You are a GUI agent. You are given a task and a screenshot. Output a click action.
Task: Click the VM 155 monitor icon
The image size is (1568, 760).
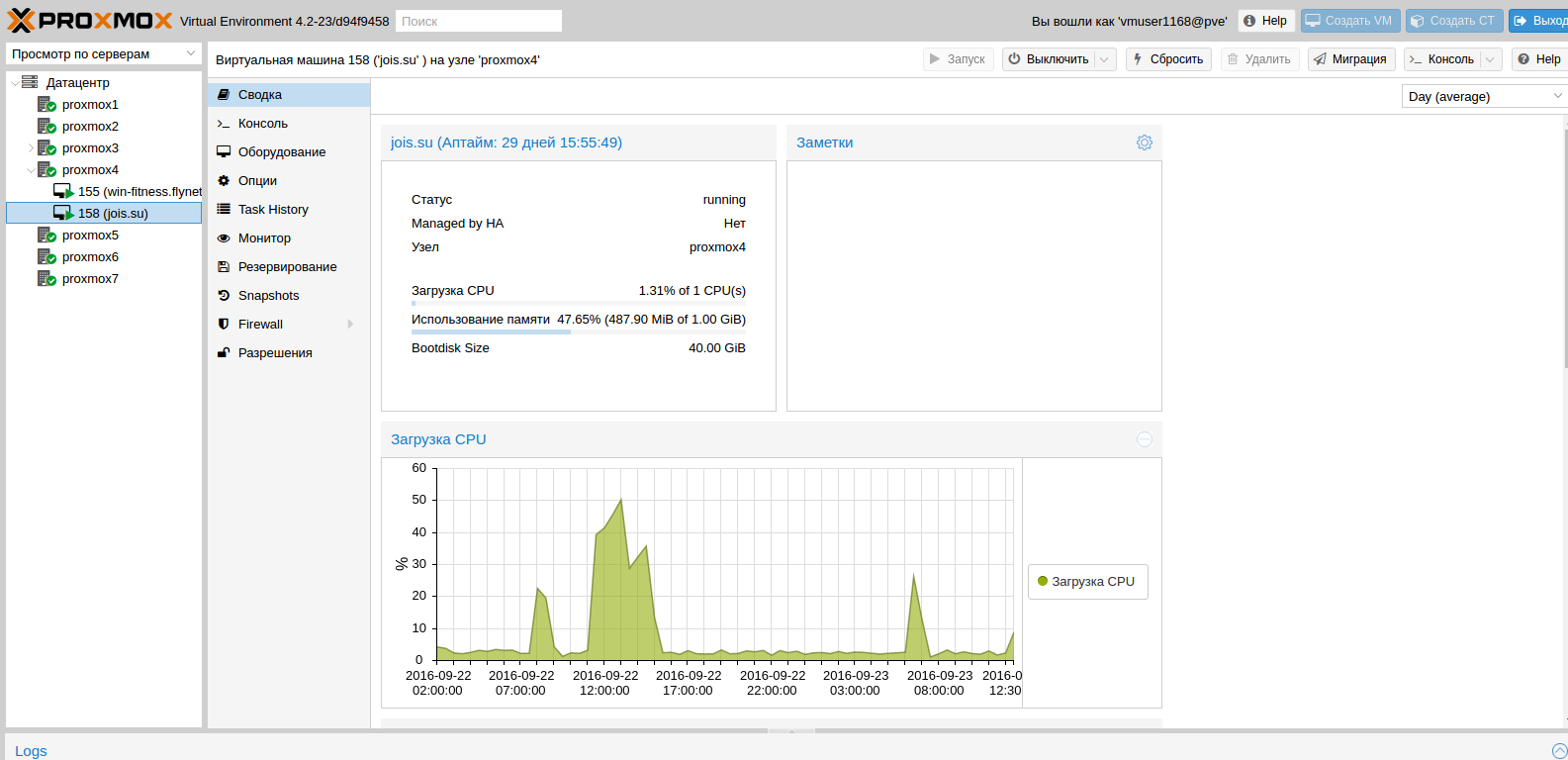[63, 191]
